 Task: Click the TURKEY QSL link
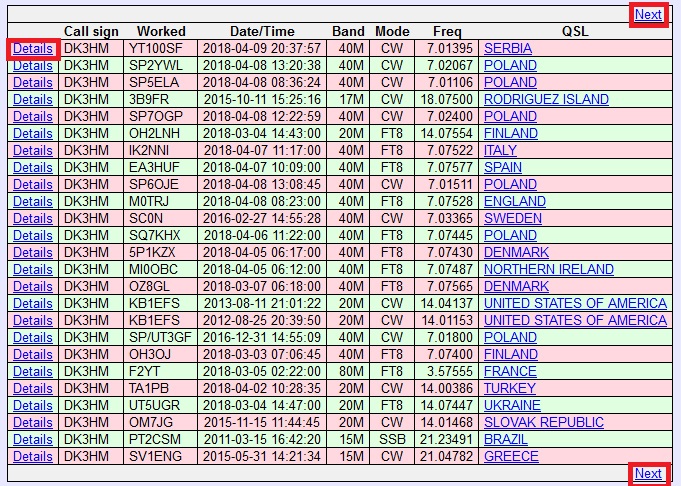(x=510, y=388)
